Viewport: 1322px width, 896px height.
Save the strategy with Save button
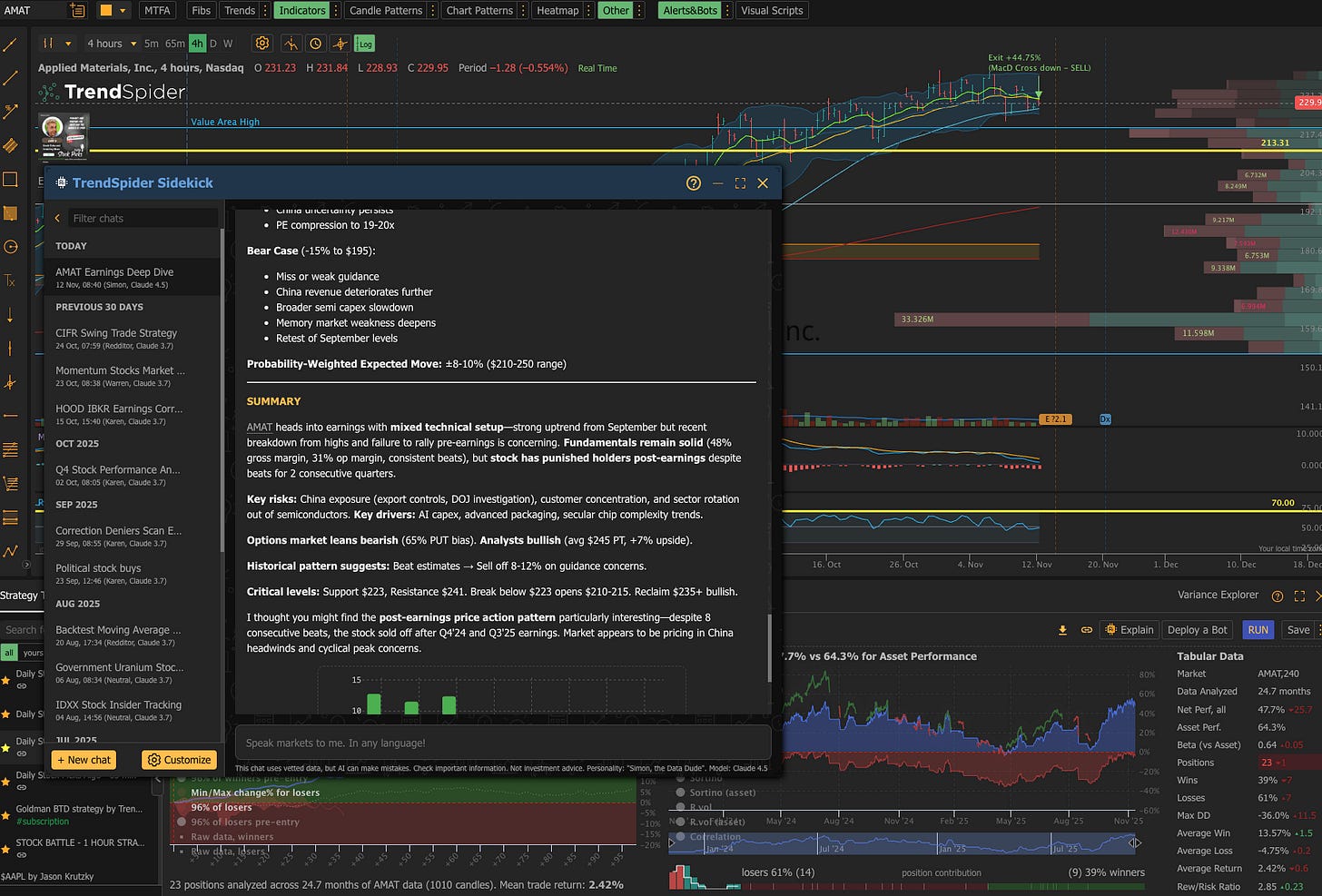(x=1298, y=630)
